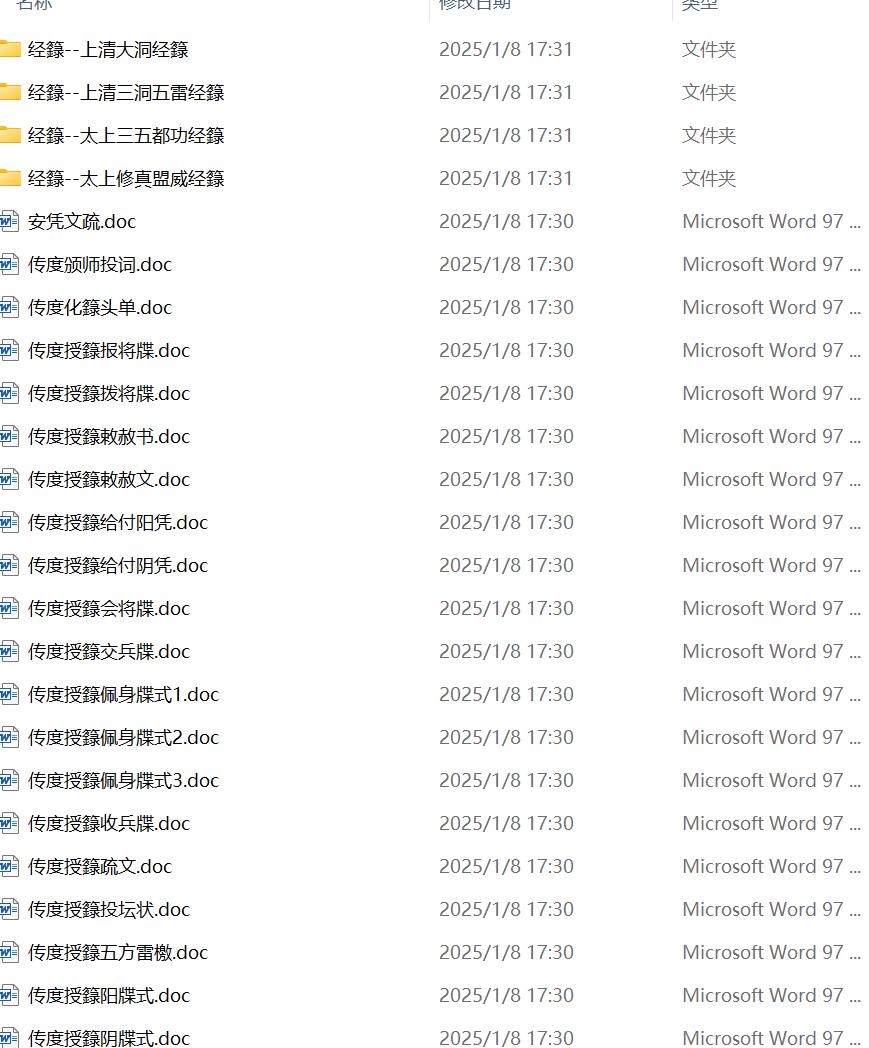Click 文件夹 type of 经籙--上清大洞经籙
This screenshot has height=1048, width=869.
click(708, 49)
